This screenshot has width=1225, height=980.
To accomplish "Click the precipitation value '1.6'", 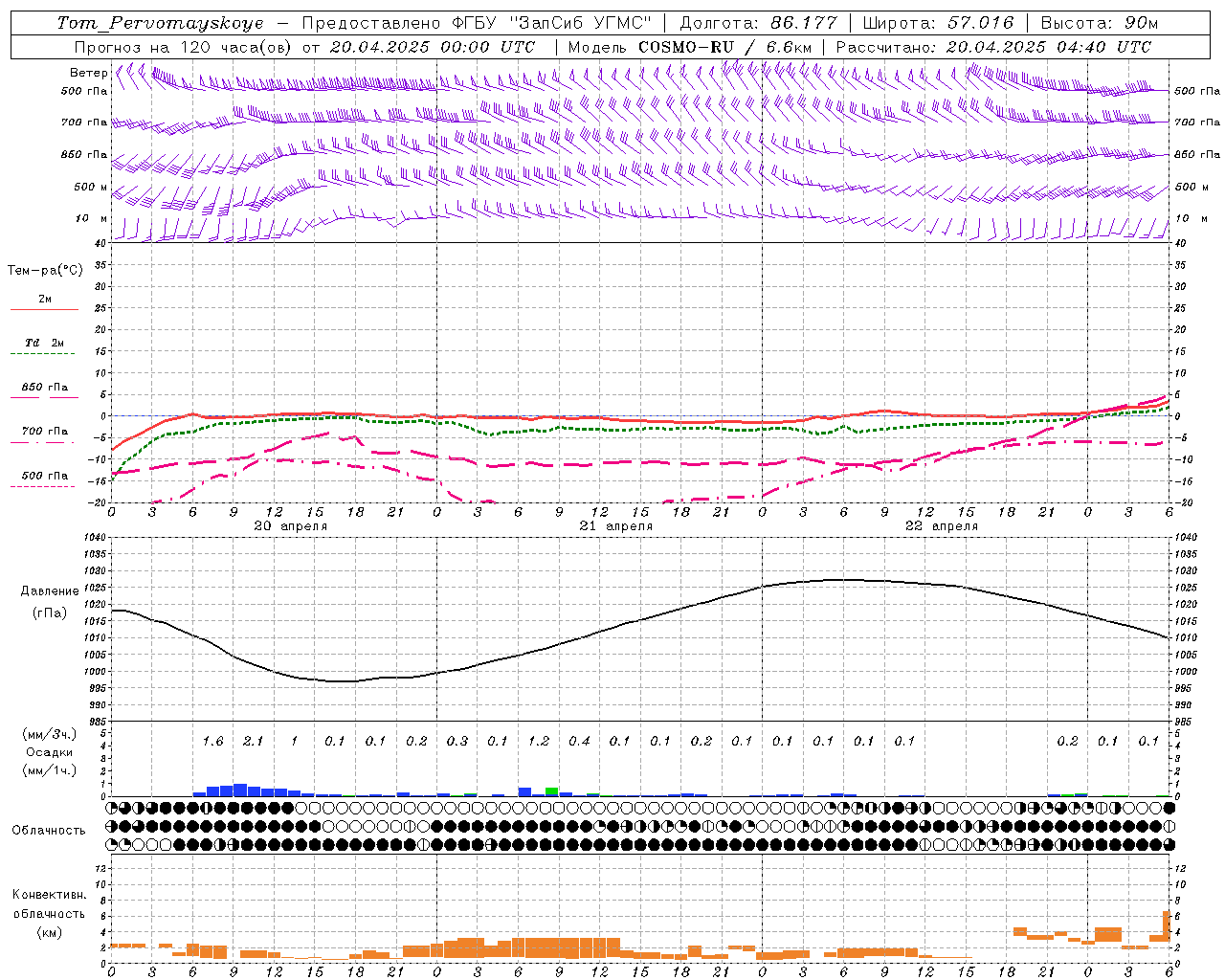I will point(212,741).
